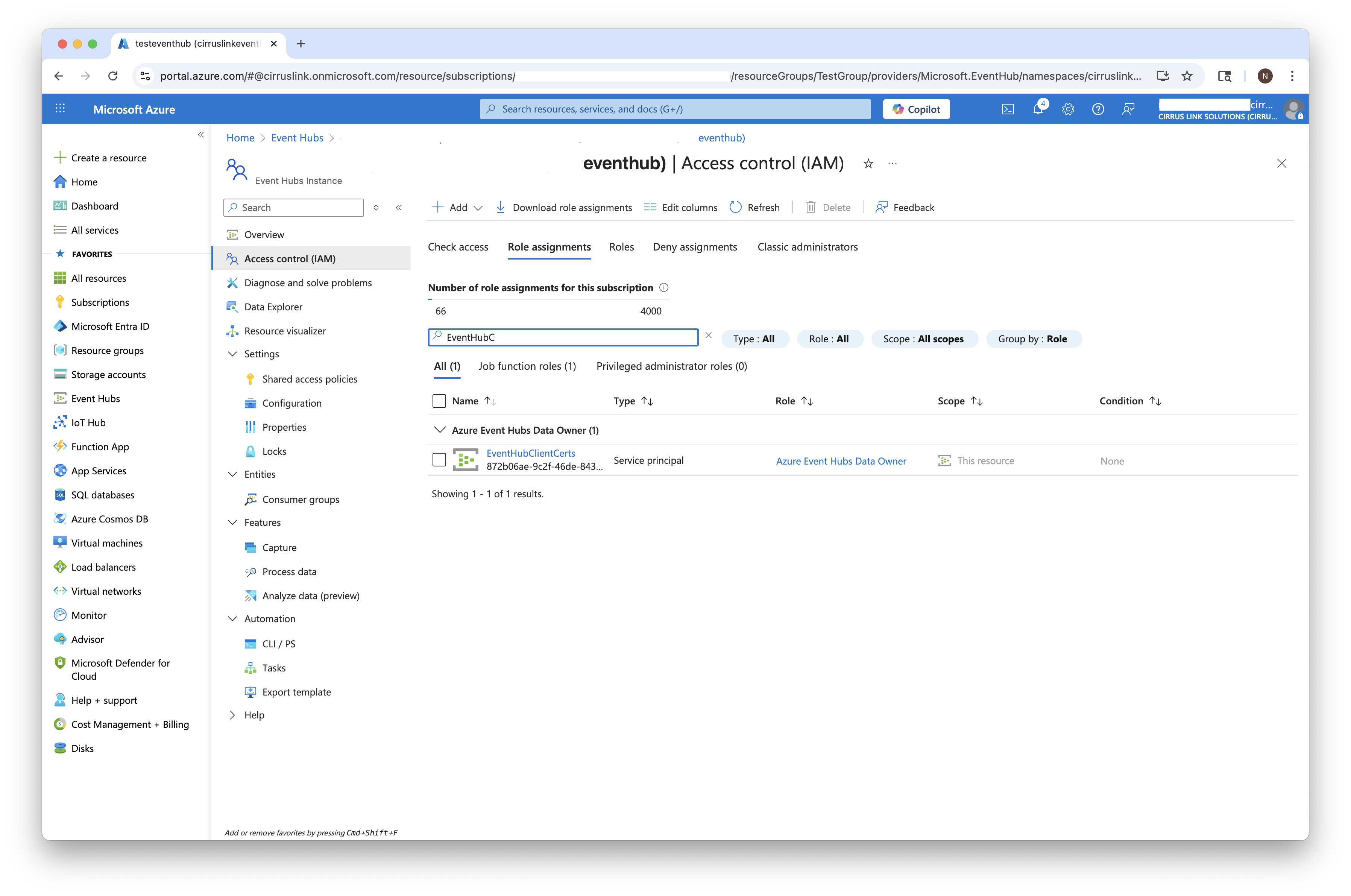This screenshot has height=896, width=1351.
Task: Sort by the Scope column
Action: pos(960,401)
